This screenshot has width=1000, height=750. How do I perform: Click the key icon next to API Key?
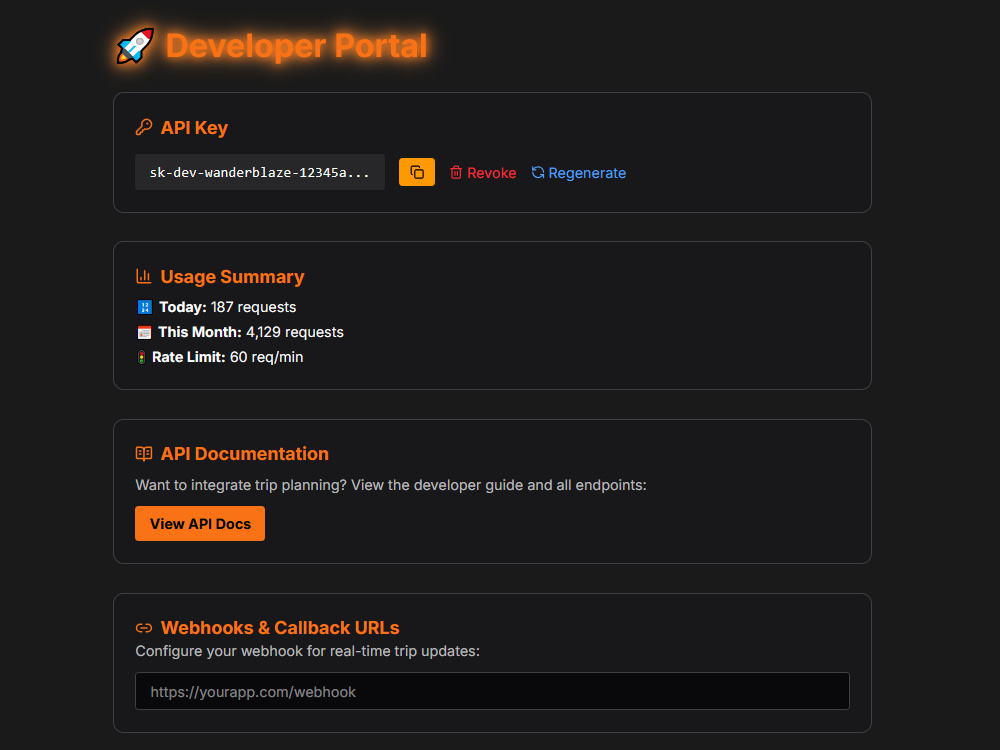pos(144,127)
